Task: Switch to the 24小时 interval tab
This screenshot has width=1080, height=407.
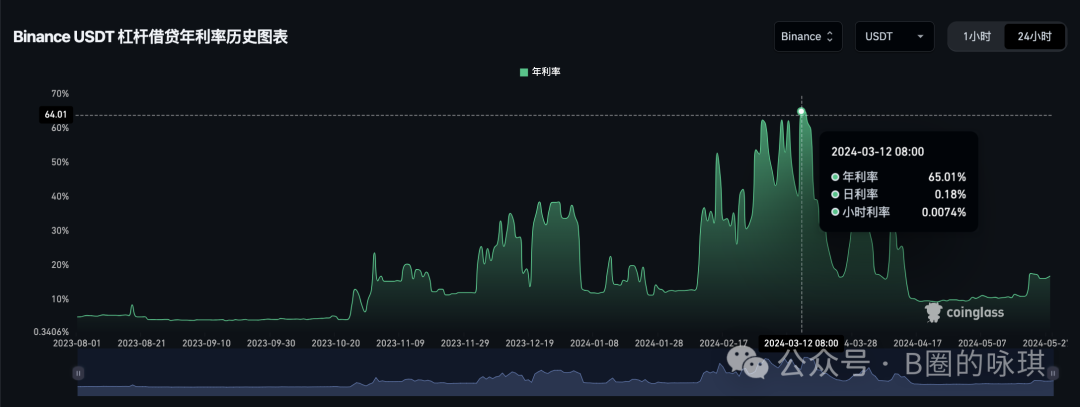Action: click(1035, 36)
